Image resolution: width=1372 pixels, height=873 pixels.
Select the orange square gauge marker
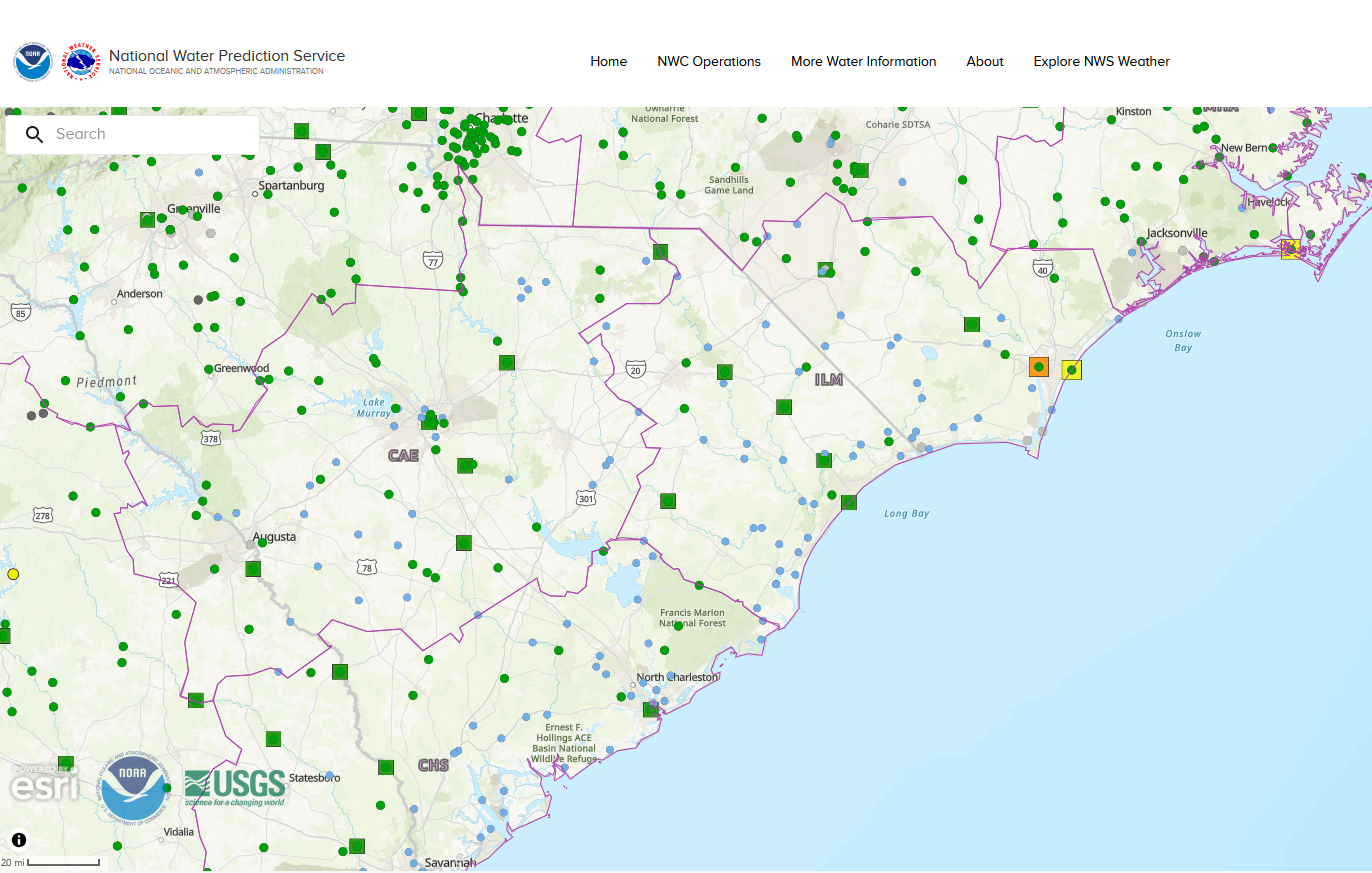(x=1039, y=367)
